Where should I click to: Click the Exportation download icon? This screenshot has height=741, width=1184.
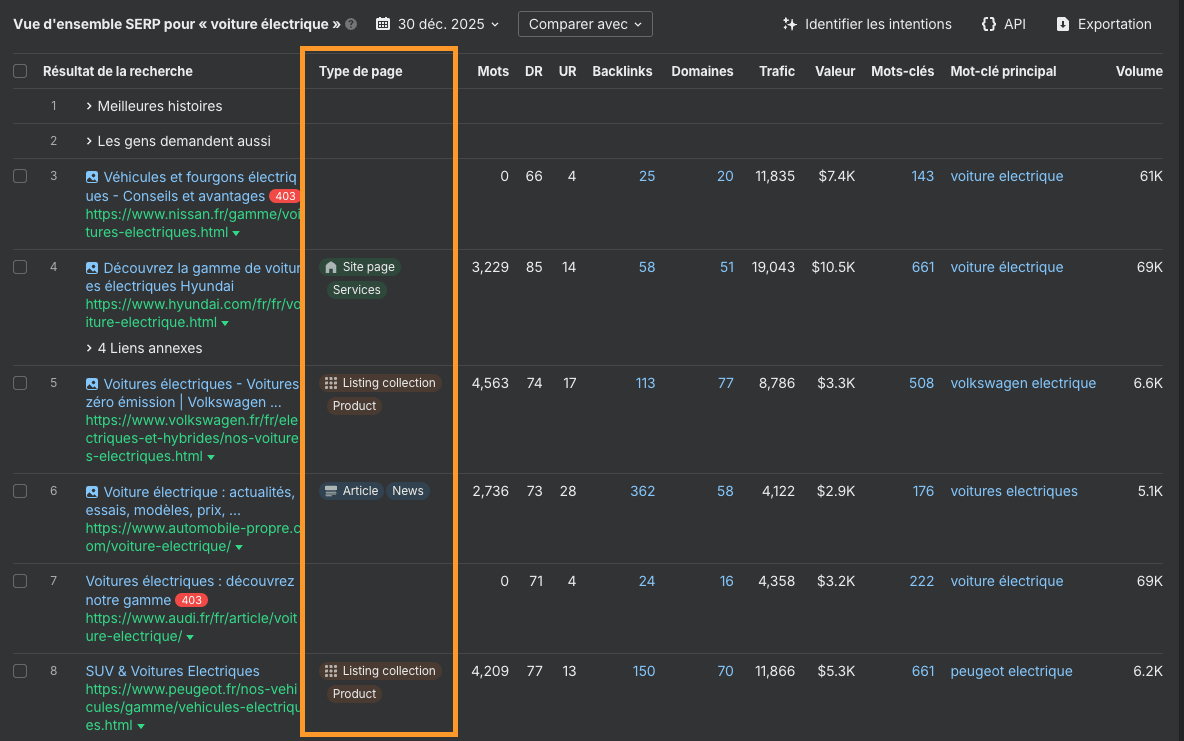tap(1062, 24)
